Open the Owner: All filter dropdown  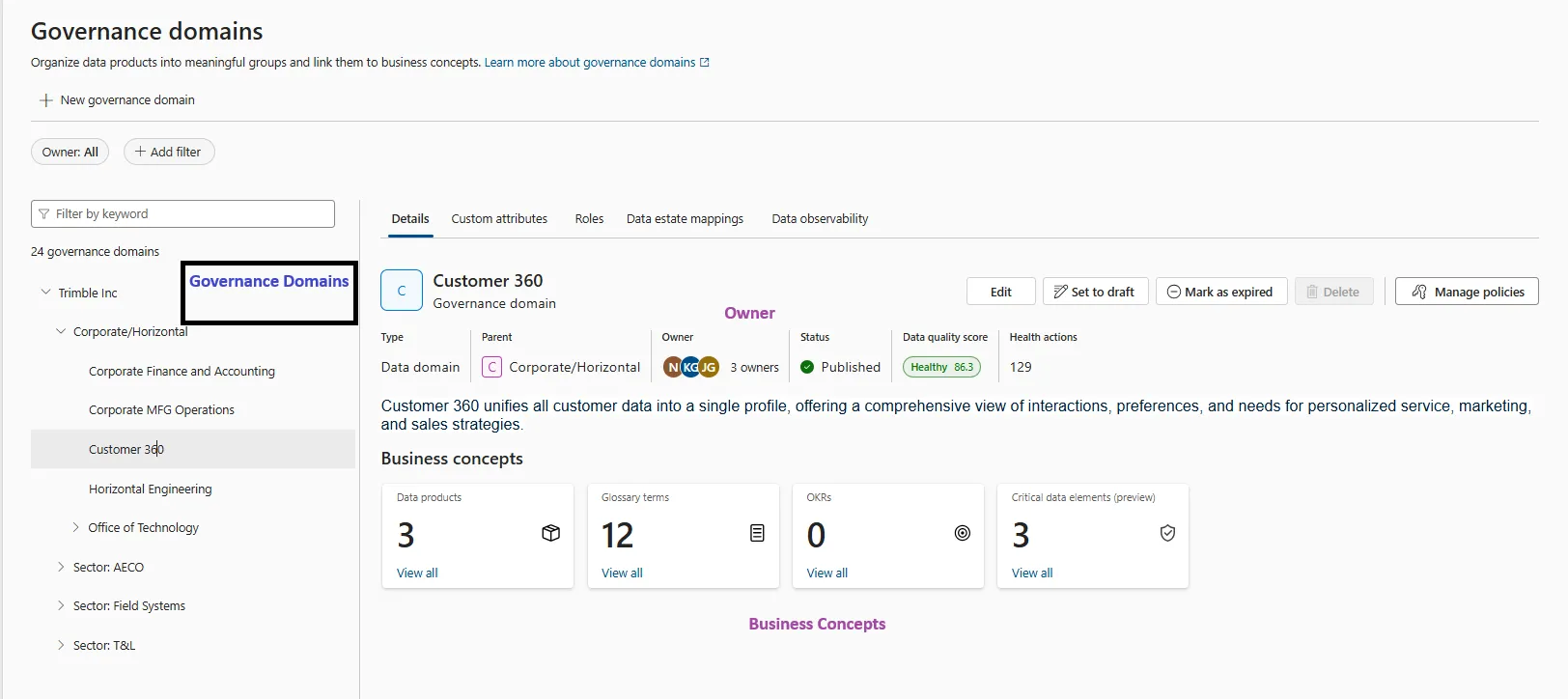coord(70,152)
